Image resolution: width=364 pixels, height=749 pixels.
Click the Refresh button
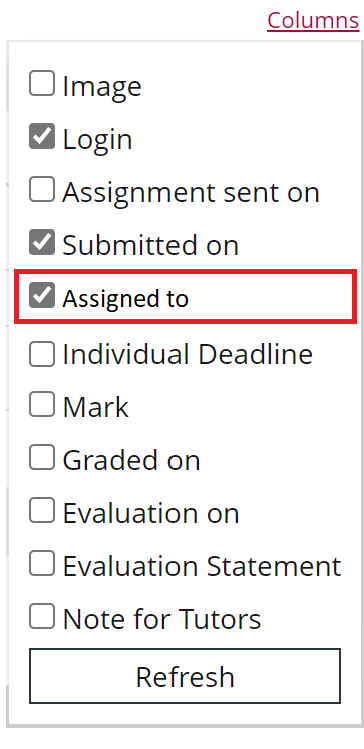click(185, 676)
